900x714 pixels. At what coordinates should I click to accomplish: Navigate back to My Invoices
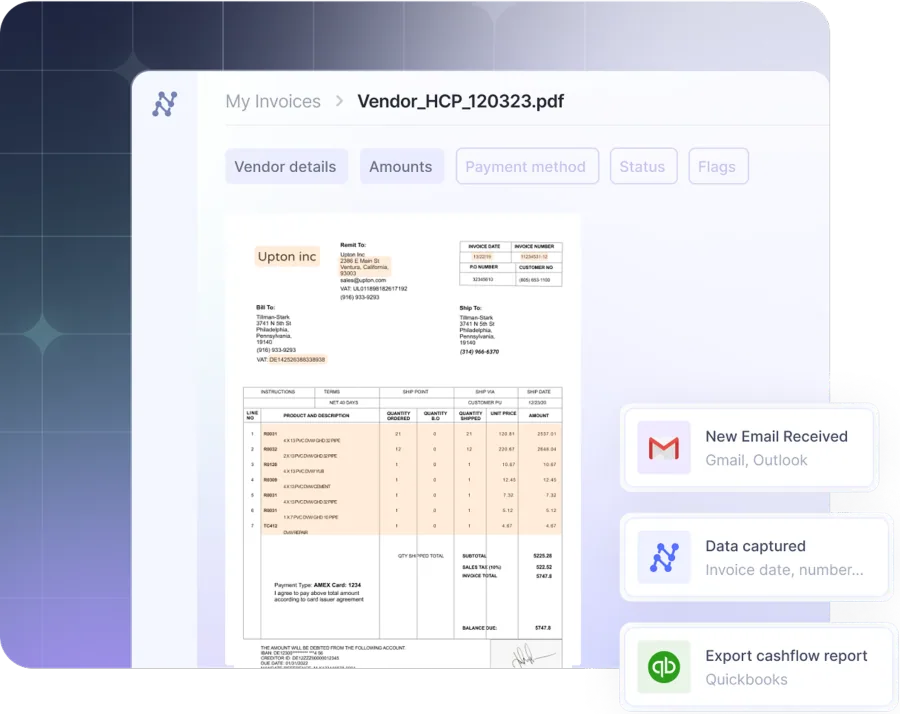(x=273, y=101)
